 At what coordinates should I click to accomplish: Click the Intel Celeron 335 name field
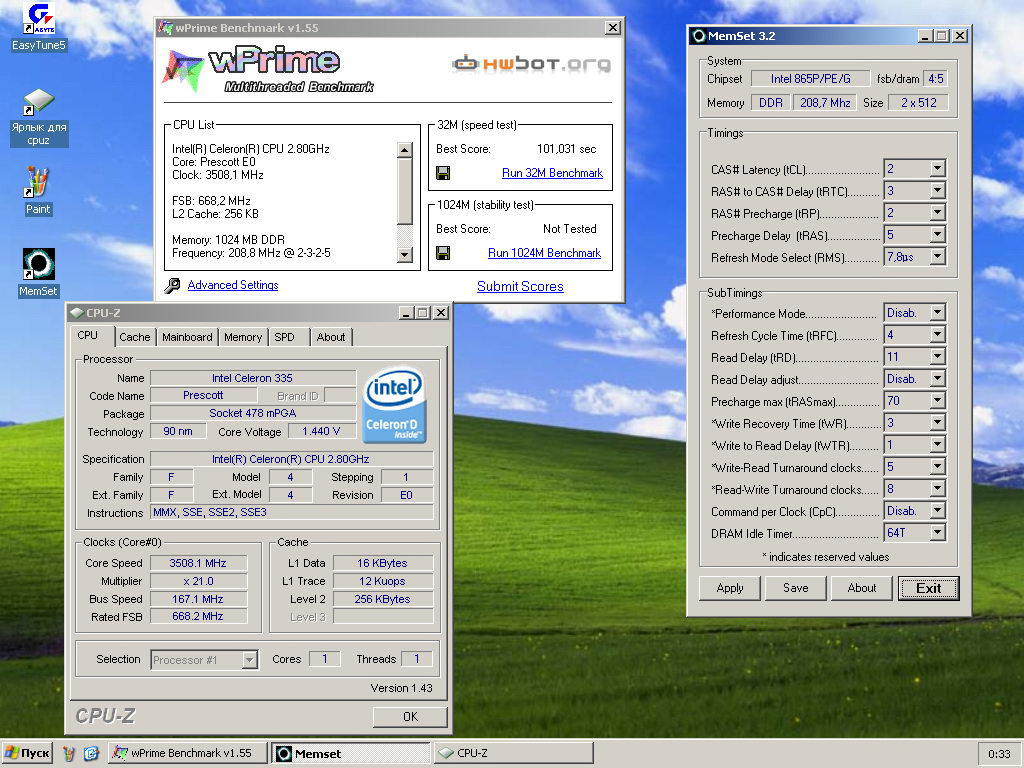click(253, 378)
